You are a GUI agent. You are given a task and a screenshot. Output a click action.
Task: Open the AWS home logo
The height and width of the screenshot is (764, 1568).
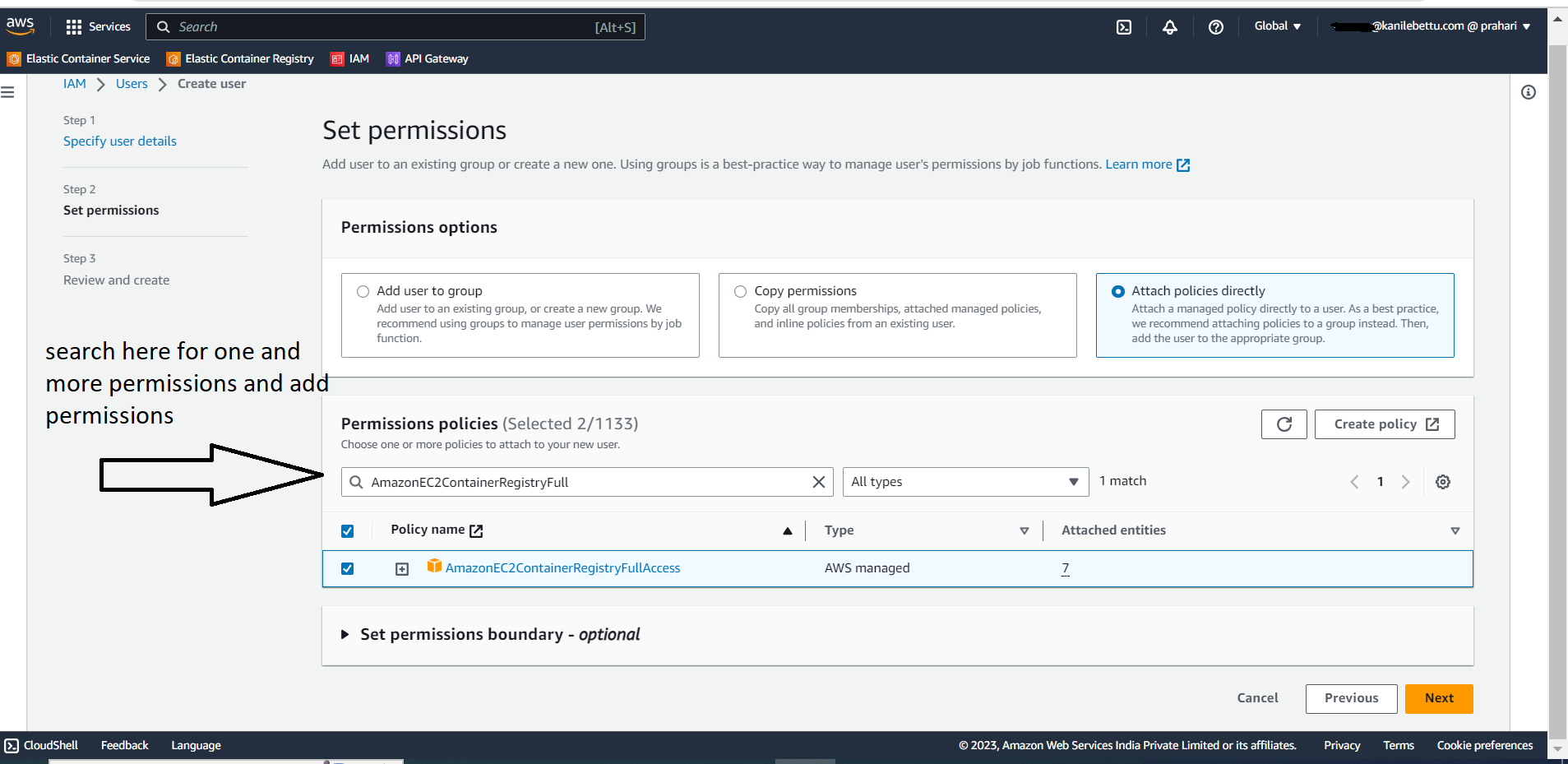pos(21,26)
